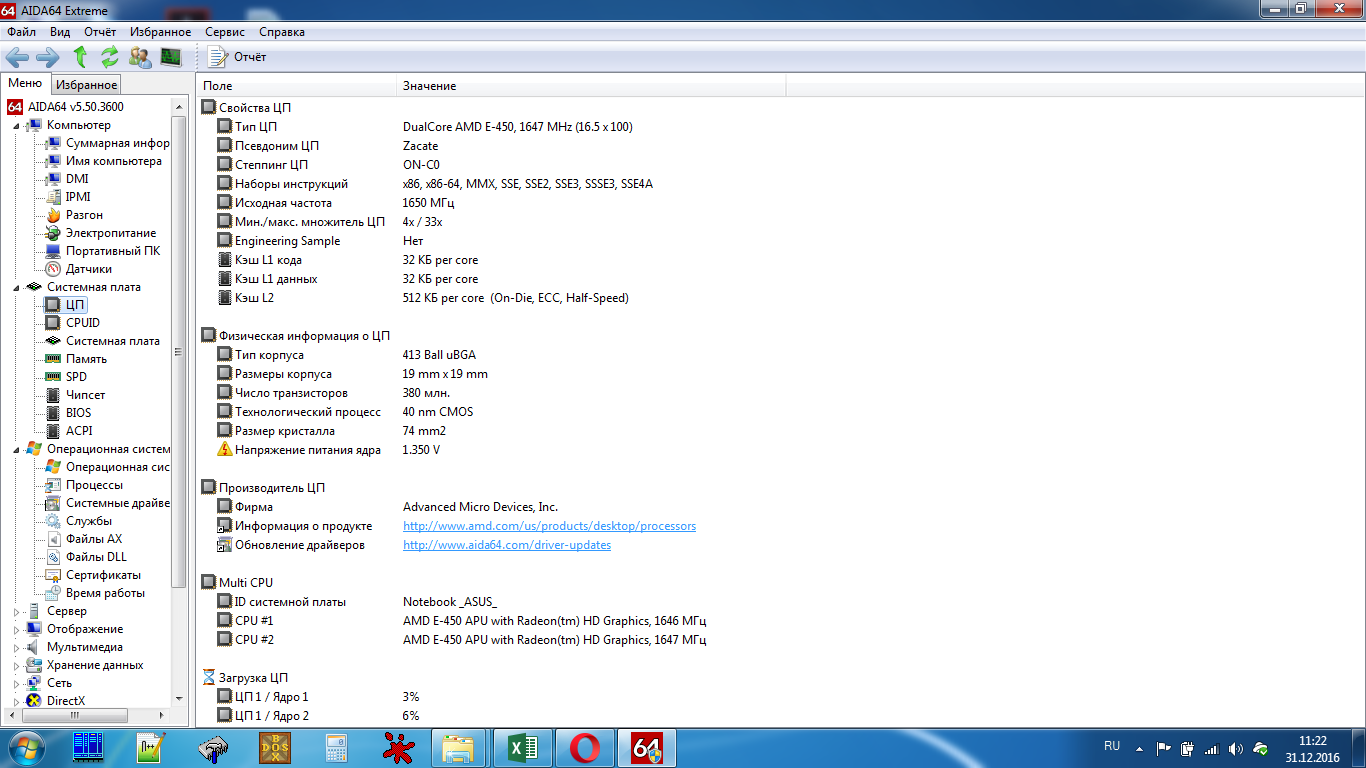Open Opera from the Windows taskbar
The width and height of the screenshot is (1366, 768).
click(x=584, y=747)
